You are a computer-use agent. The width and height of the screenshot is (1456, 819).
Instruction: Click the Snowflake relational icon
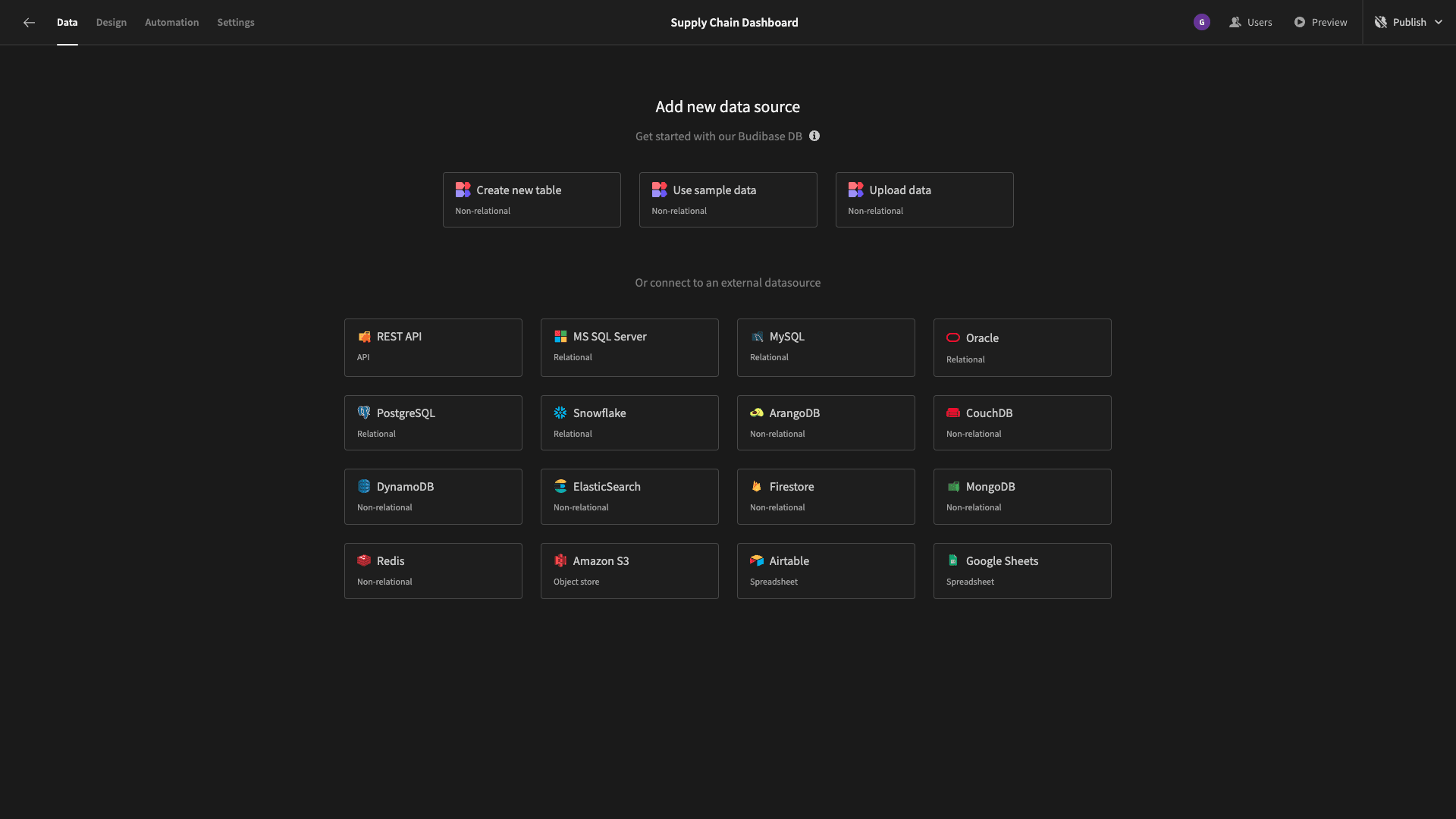(560, 413)
